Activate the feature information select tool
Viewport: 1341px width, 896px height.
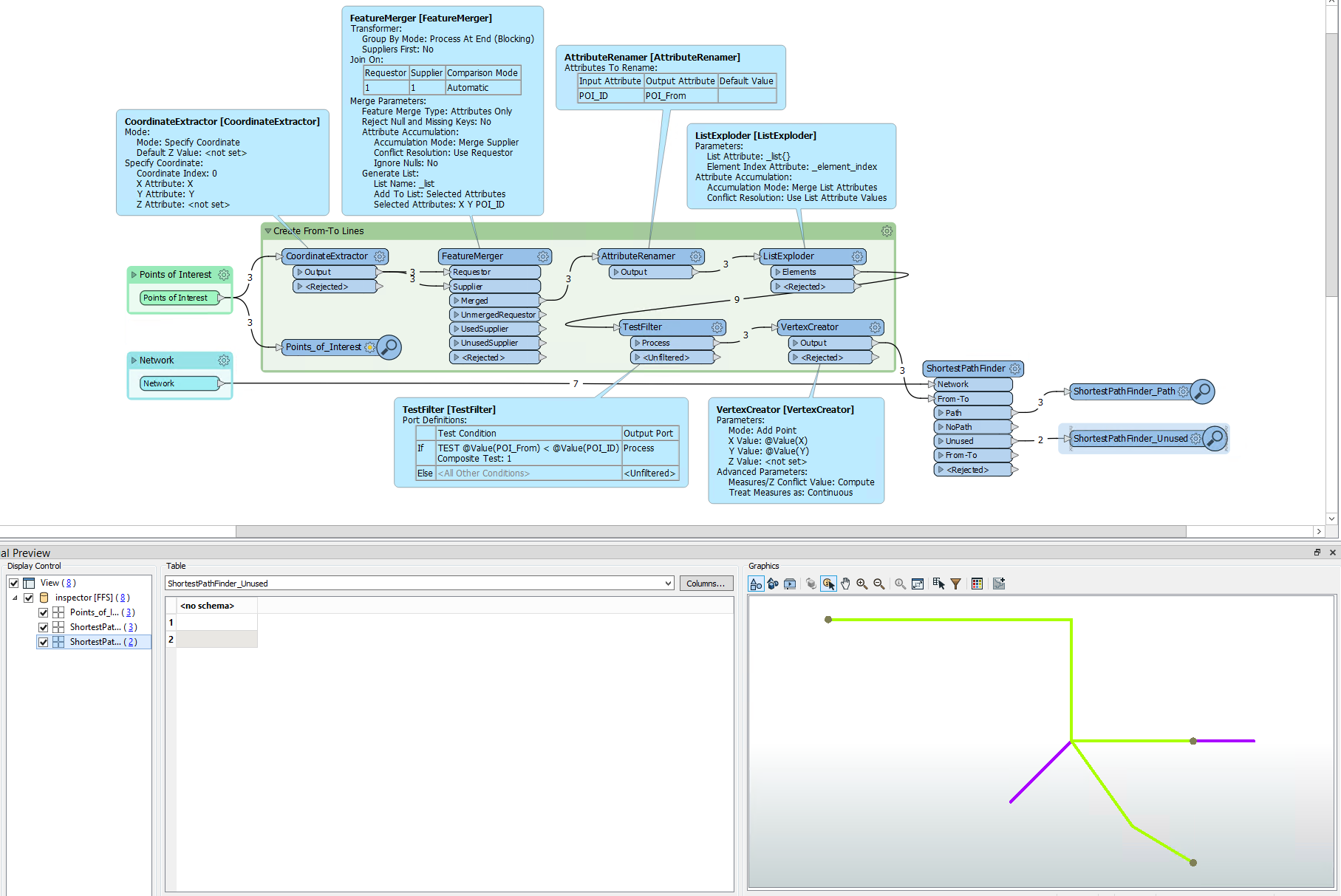pyautogui.click(x=828, y=584)
